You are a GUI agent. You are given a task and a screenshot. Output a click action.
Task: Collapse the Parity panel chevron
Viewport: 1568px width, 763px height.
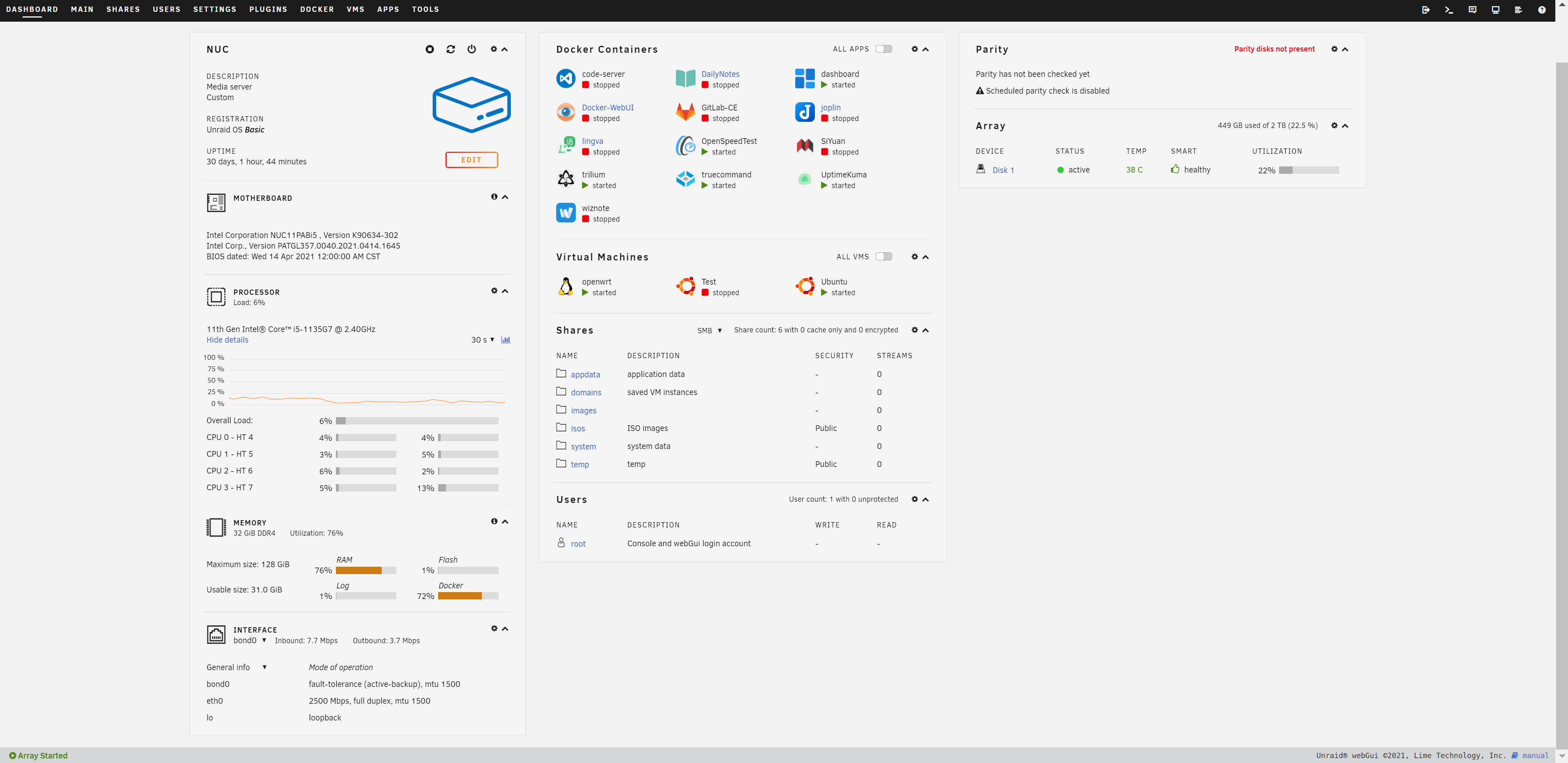1345,49
